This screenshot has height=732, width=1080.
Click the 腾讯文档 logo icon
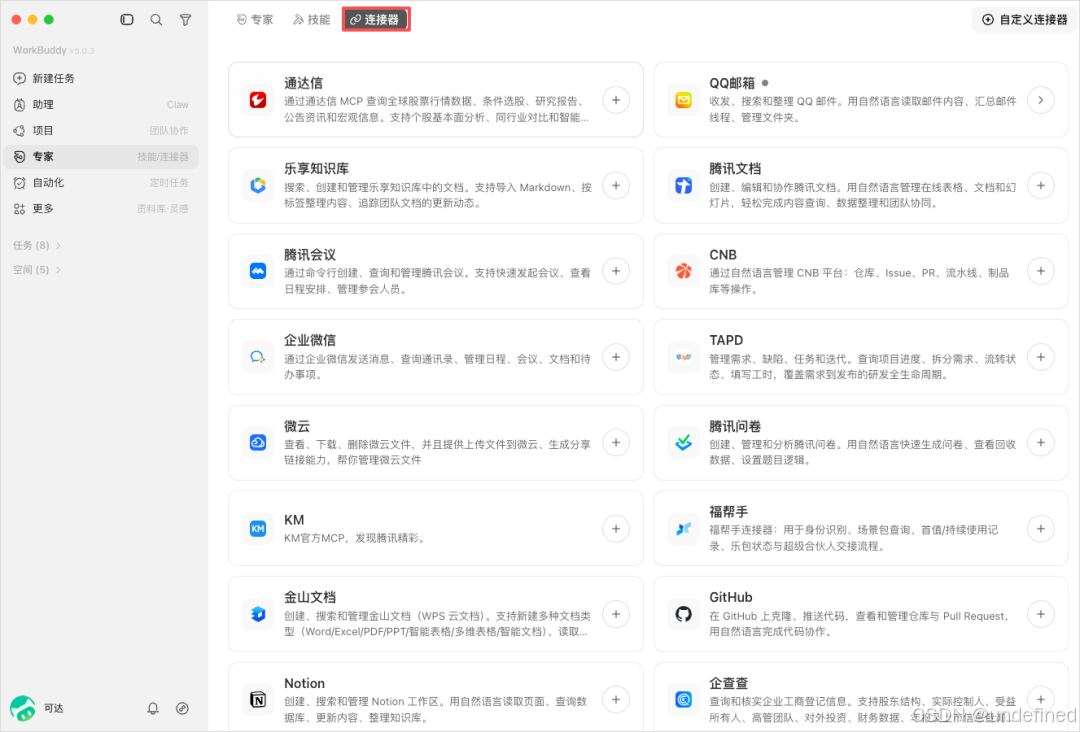(x=683, y=185)
